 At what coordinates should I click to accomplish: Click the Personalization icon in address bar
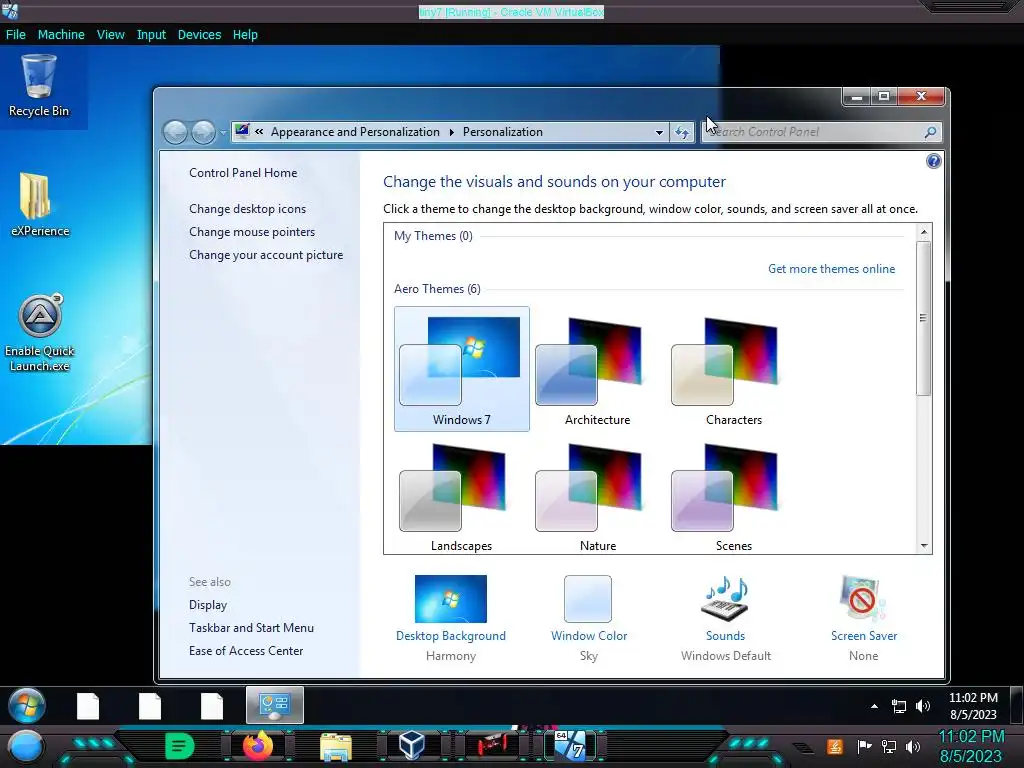tap(242, 131)
